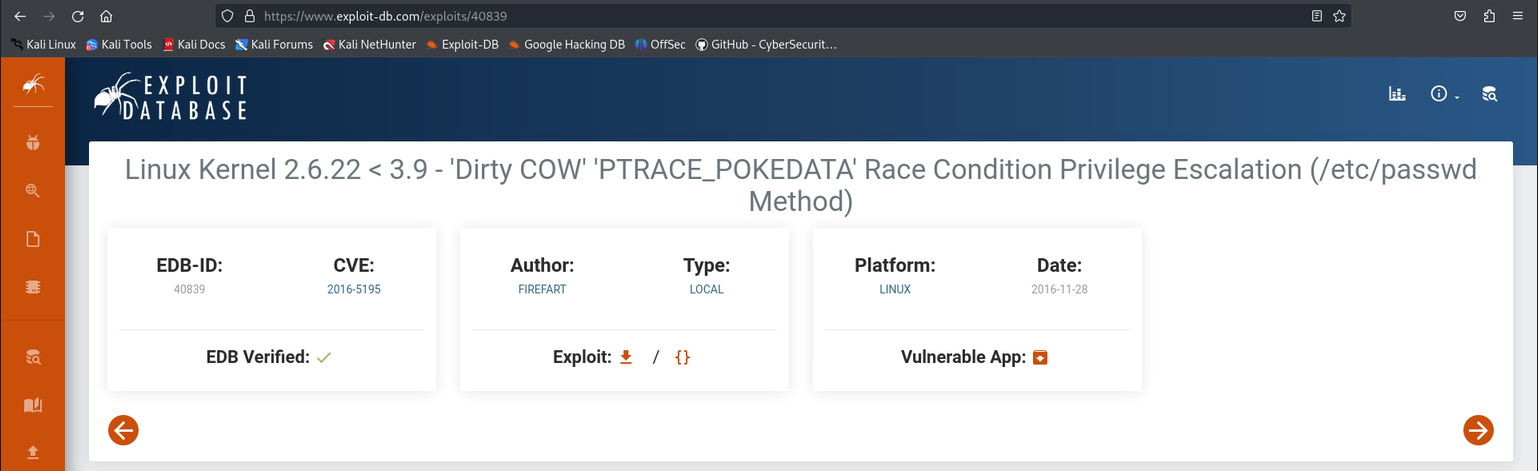Viewport: 1538px width, 471px height.
Task: Open the statistics chart icon
Action: (x=1397, y=94)
